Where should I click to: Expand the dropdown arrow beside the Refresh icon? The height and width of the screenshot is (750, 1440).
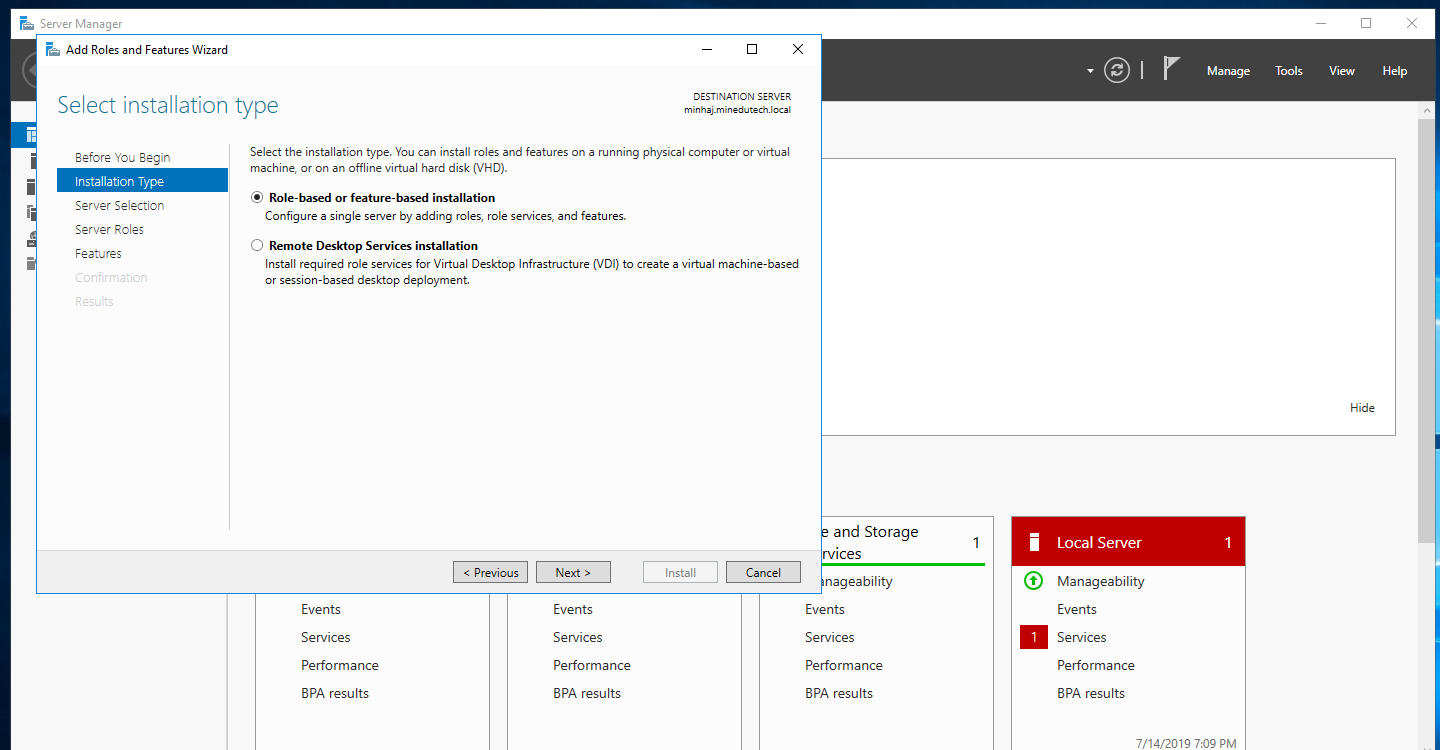[x=1090, y=71]
